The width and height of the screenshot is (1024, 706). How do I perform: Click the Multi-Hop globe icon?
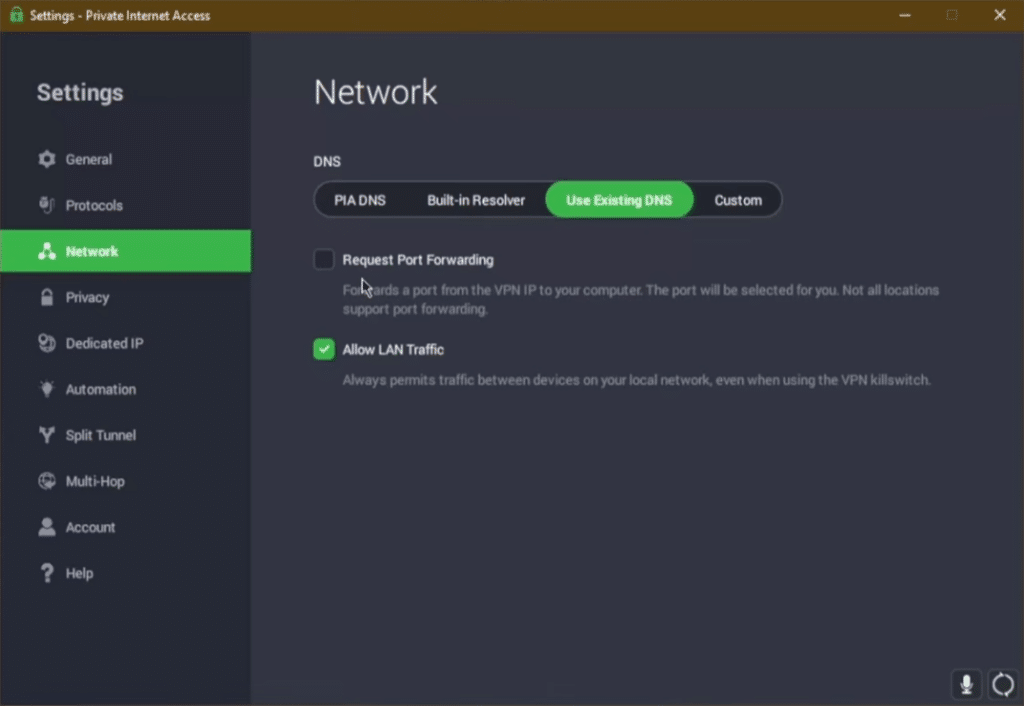[x=46, y=481]
